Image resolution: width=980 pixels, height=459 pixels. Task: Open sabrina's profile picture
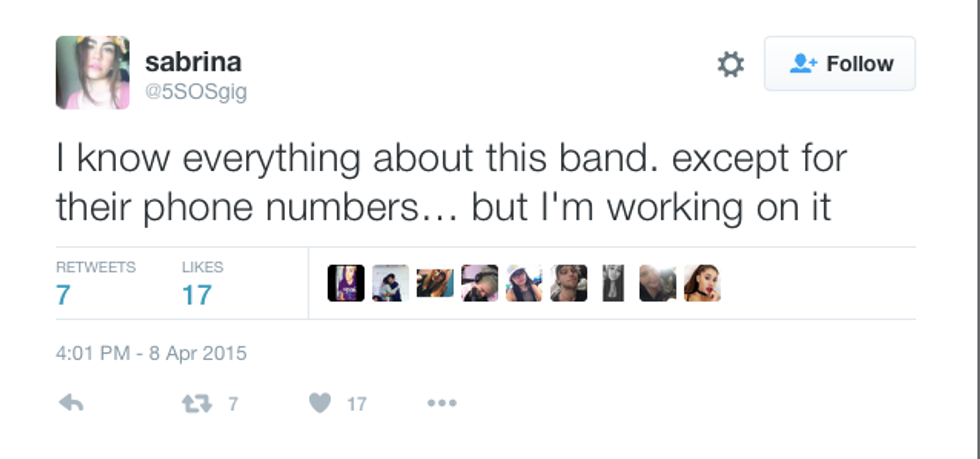[x=92, y=72]
